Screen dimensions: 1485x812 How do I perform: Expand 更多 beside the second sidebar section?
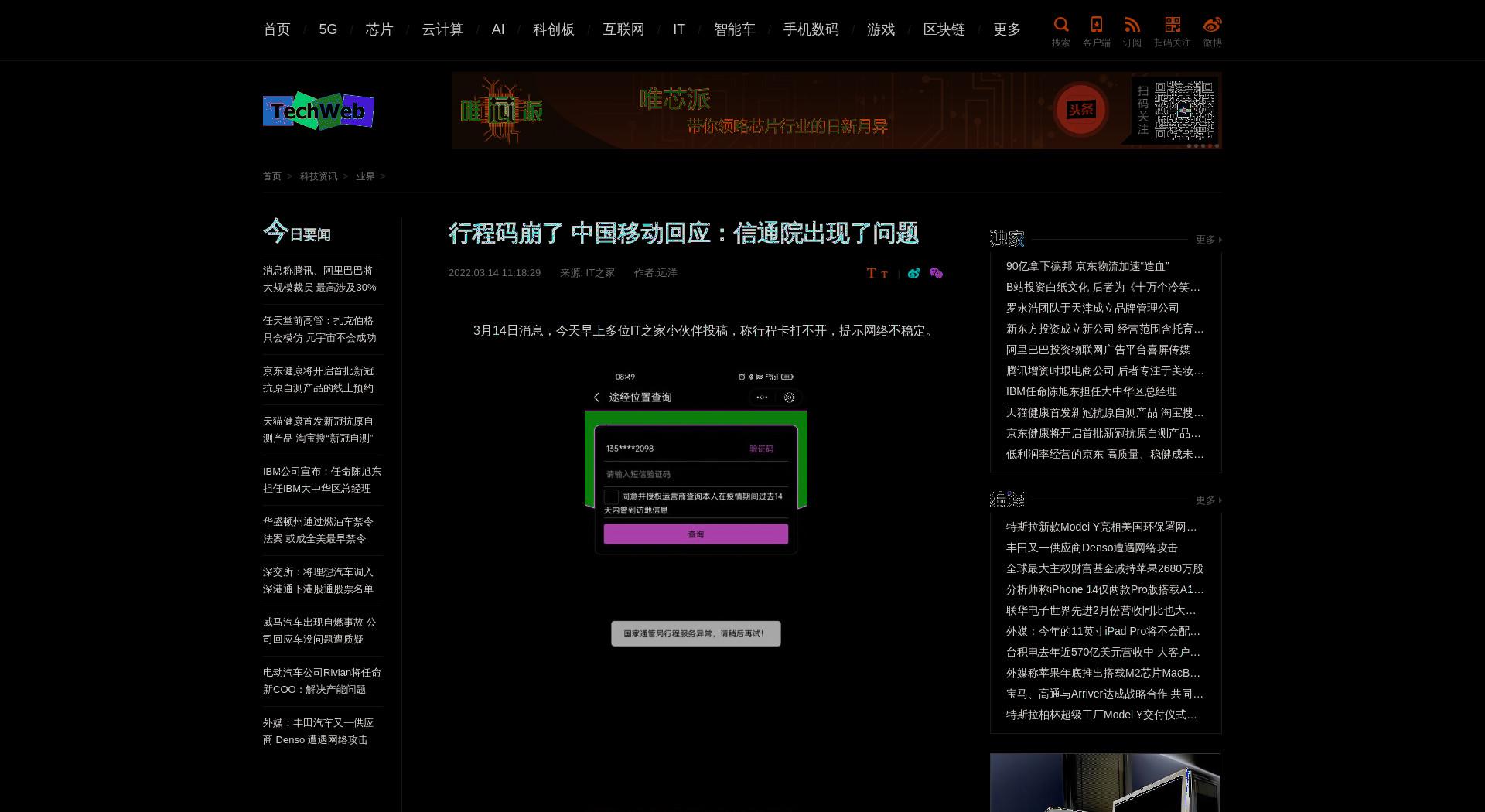click(1208, 500)
